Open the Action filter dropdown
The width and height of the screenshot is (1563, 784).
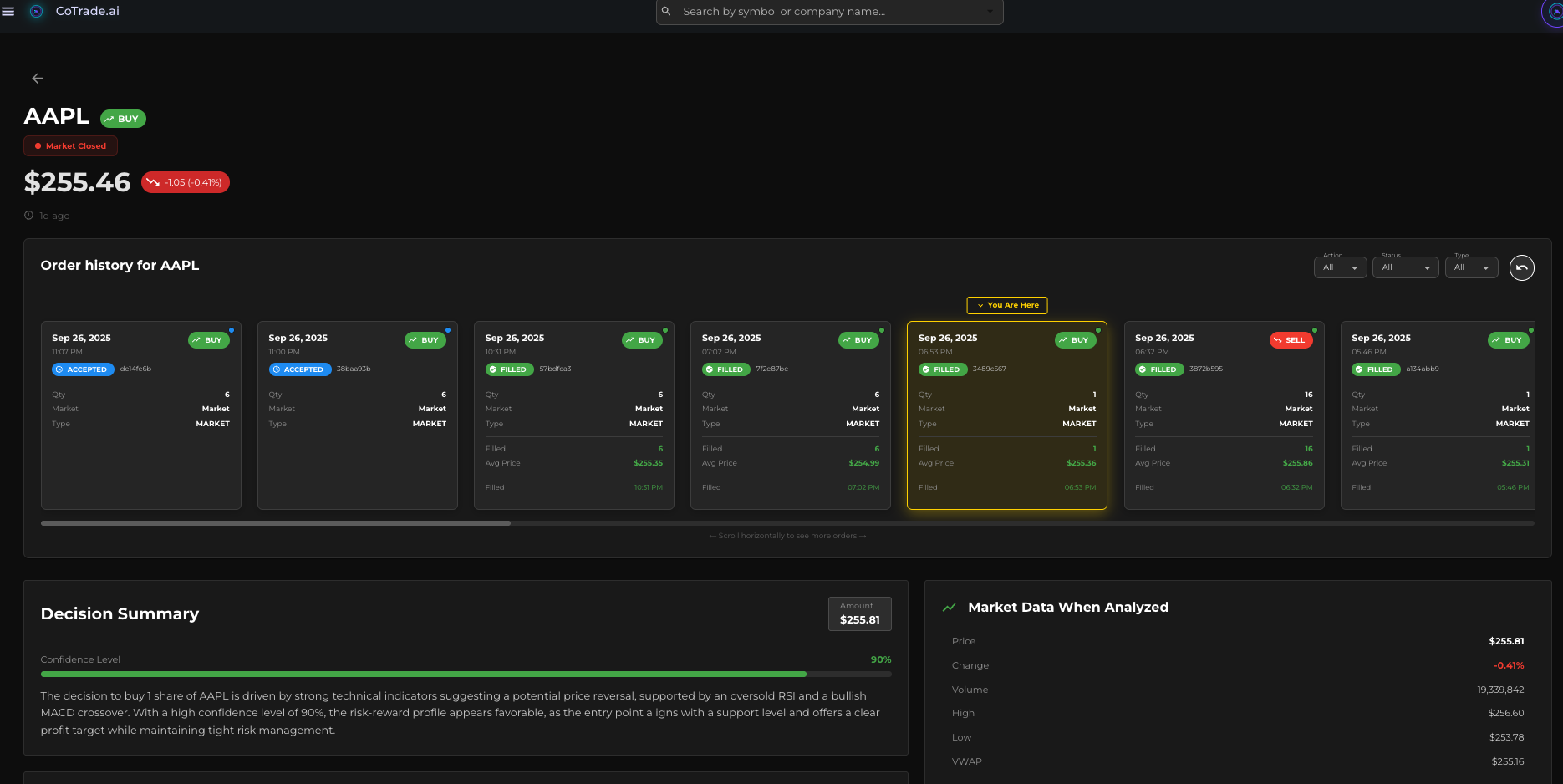click(1340, 267)
